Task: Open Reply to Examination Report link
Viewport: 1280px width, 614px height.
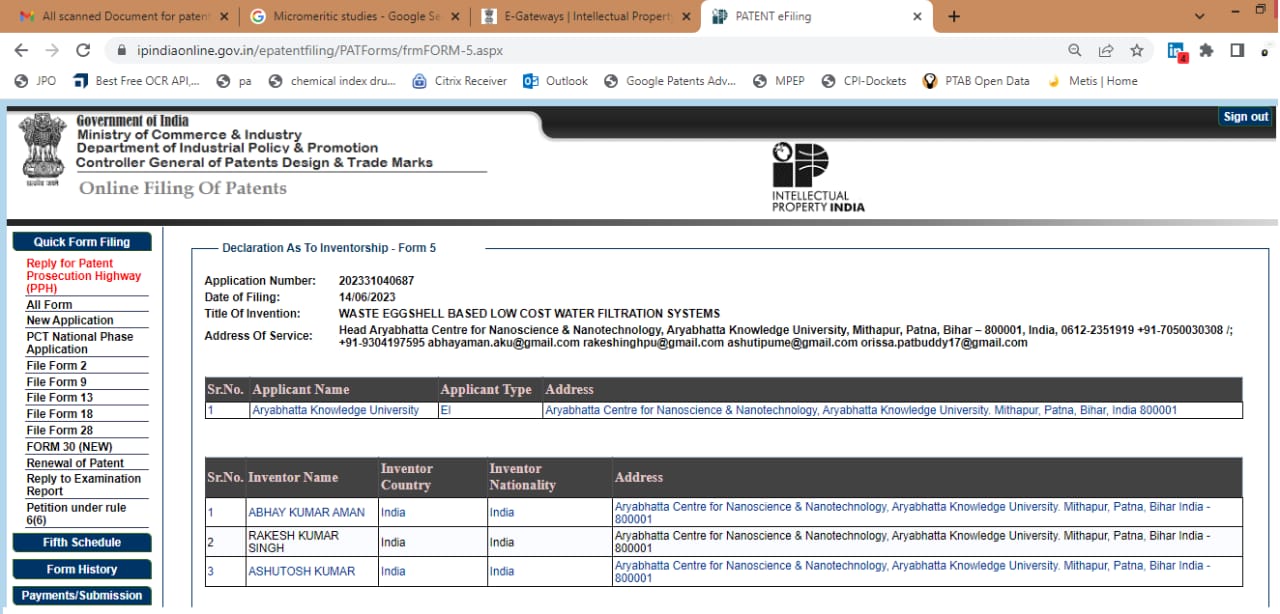Action: (x=84, y=485)
